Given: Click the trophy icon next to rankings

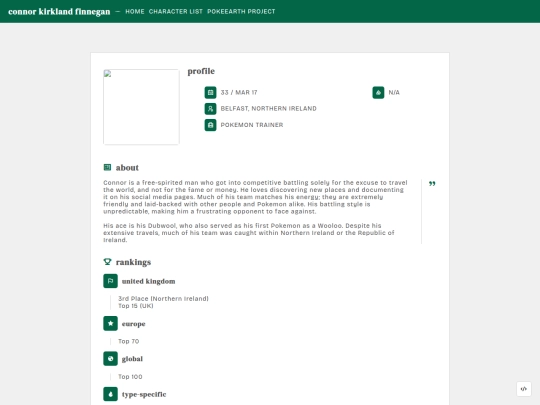Looking at the screenshot, I should [x=107, y=262].
